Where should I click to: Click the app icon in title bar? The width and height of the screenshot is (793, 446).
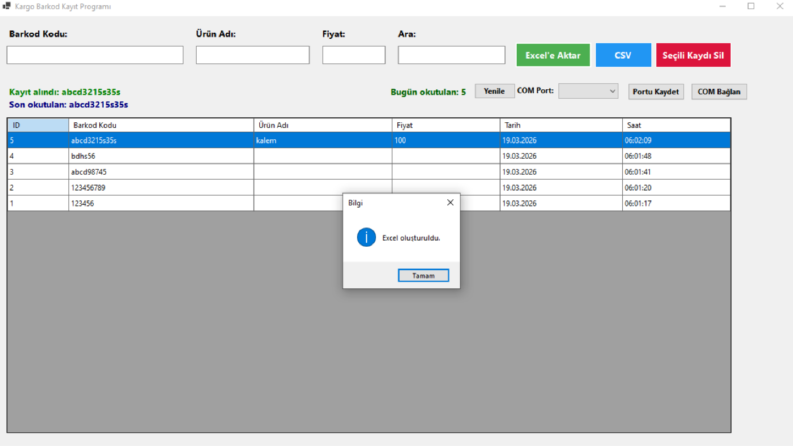[7, 6]
